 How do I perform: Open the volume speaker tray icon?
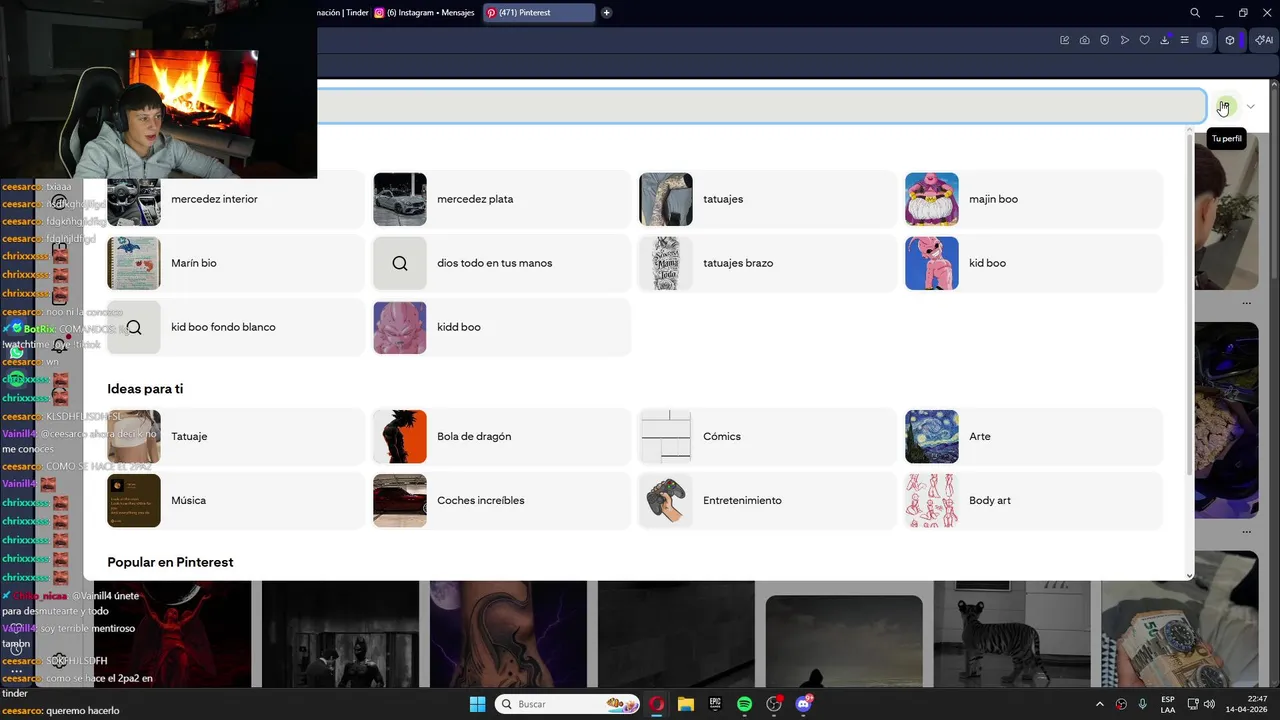pyautogui.click(x=1209, y=704)
